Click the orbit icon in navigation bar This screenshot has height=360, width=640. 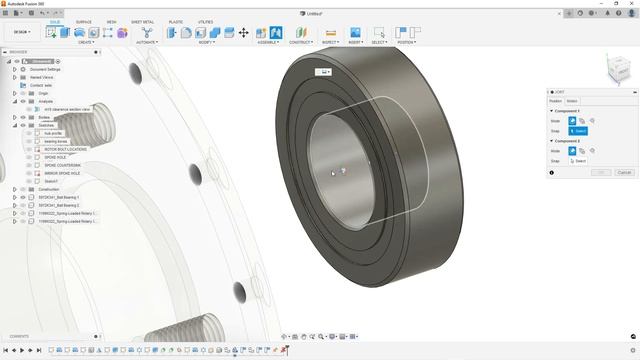[284, 336]
